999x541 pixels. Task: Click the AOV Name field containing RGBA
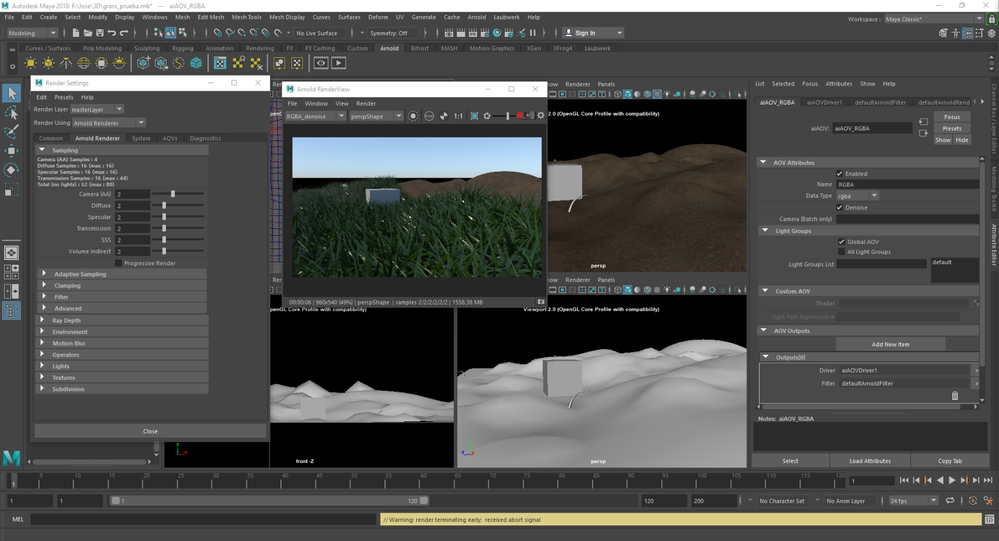(x=907, y=184)
